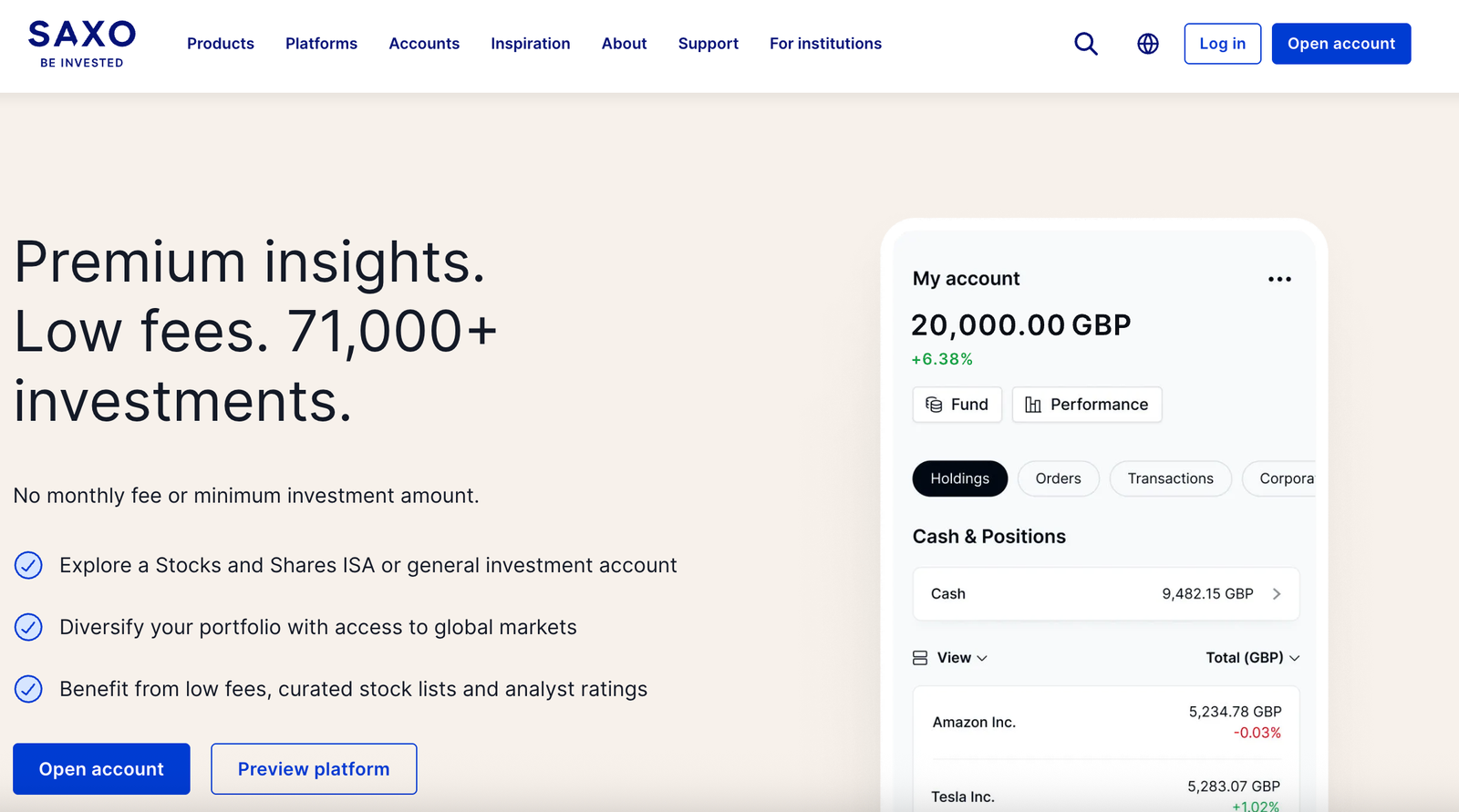
Task: Click the globe language selector icon
Action: [1147, 43]
